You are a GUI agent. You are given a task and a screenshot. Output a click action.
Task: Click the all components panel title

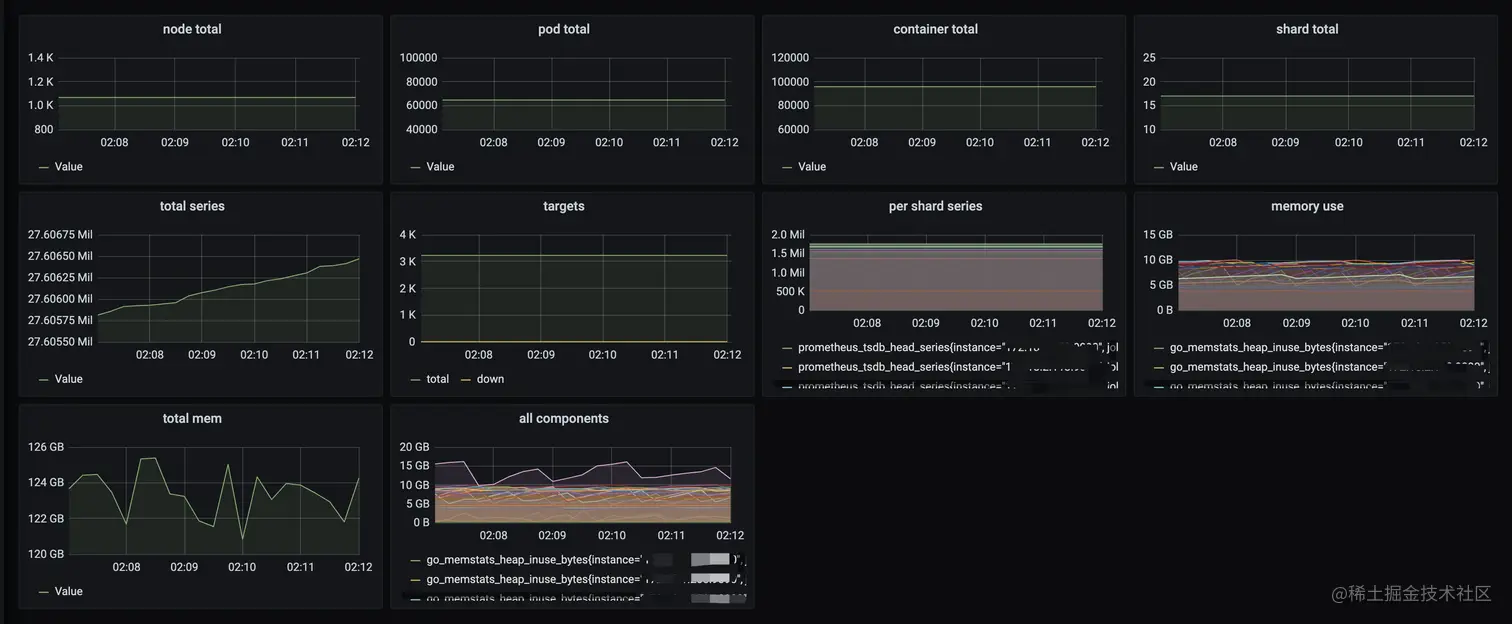tap(564, 418)
